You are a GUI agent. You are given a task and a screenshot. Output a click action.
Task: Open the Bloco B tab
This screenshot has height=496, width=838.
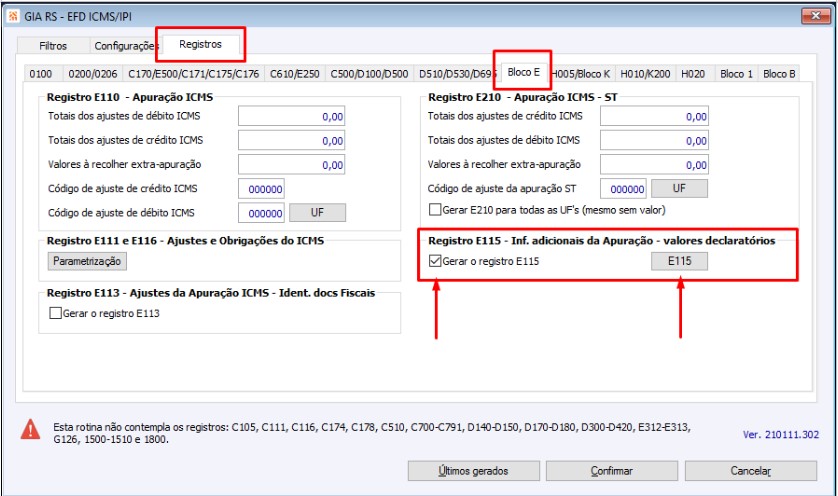[x=779, y=74]
